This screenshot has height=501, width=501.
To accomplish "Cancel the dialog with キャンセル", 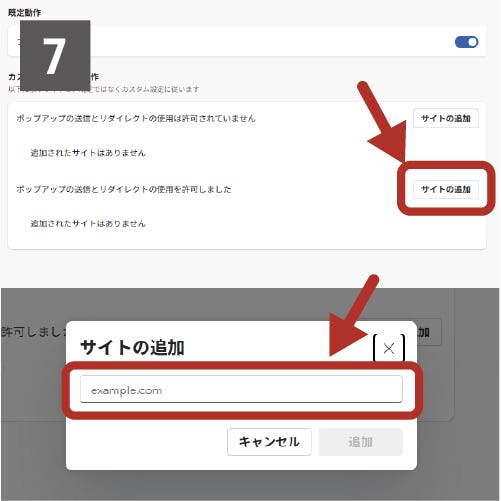I will coord(269,442).
